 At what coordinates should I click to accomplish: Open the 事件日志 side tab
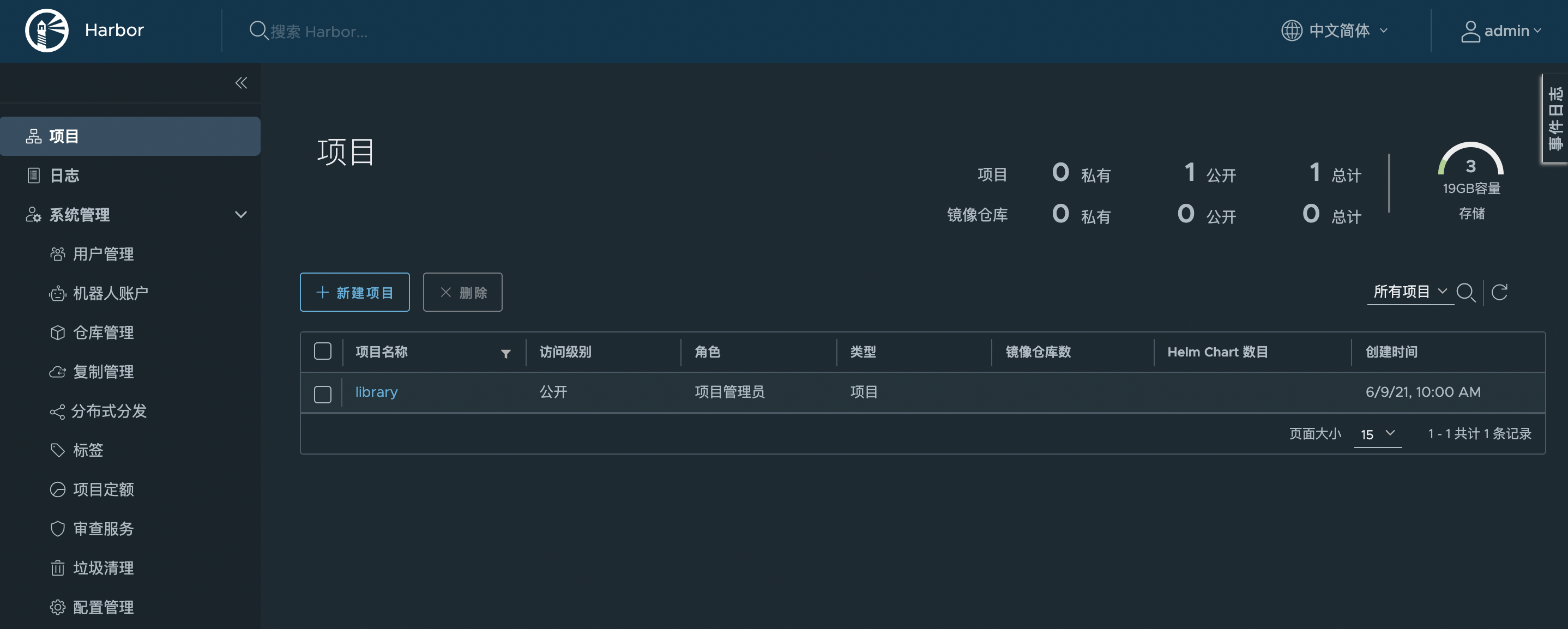pyautogui.click(x=1555, y=119)
